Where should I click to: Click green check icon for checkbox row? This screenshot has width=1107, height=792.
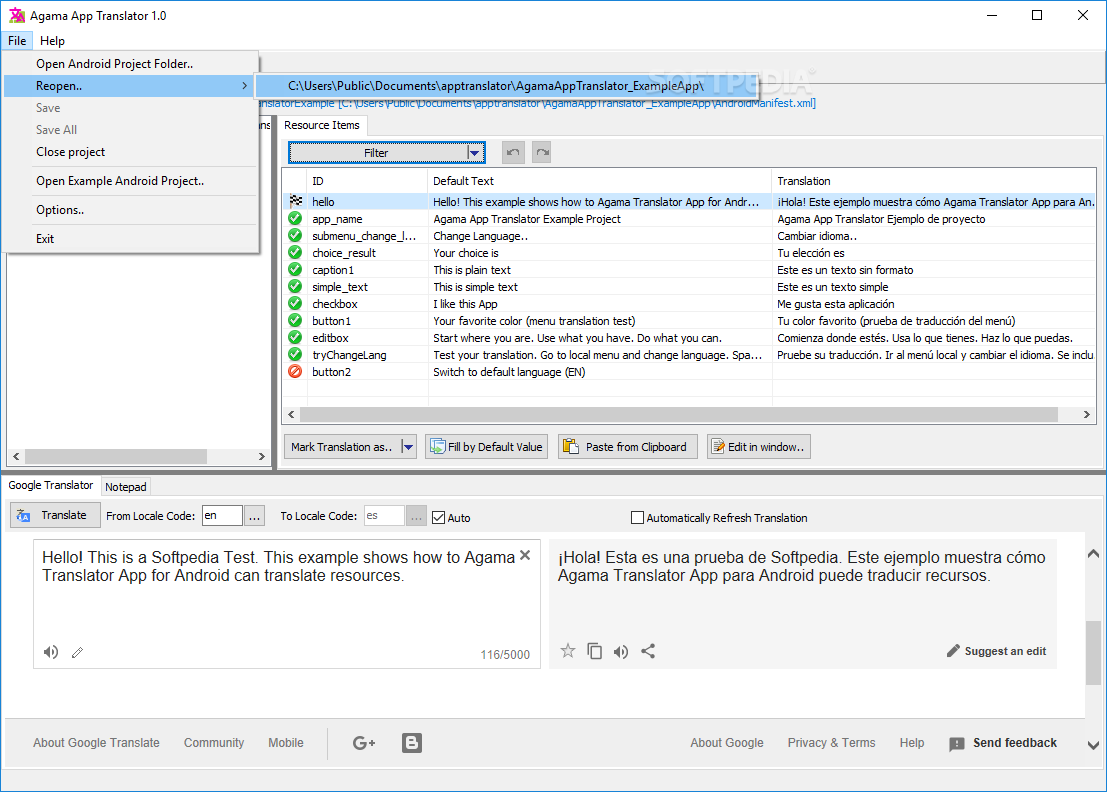click(295, 304)
